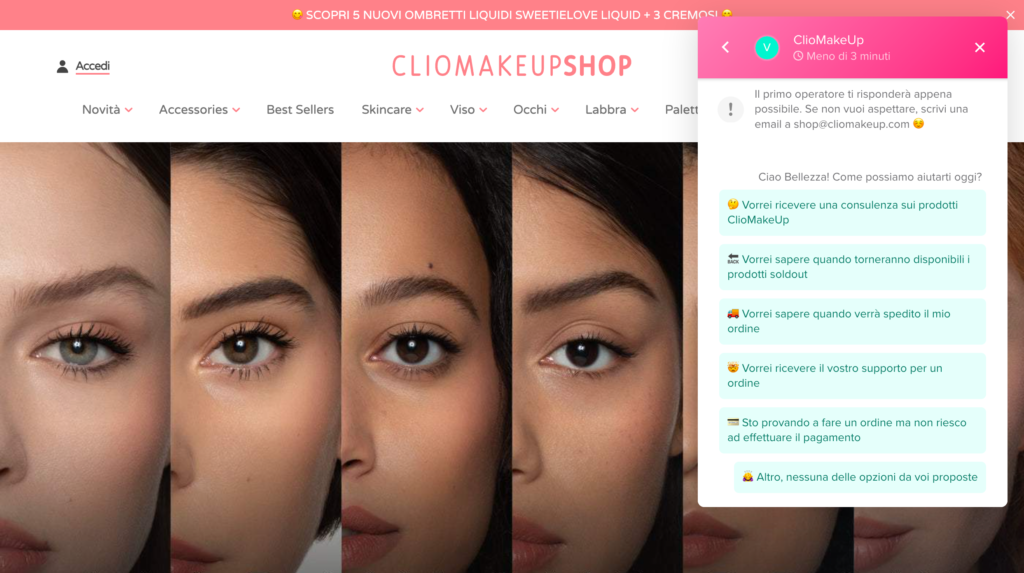Image resolution: width=1024 pixels, height=573 pixels.
Task: Open the Labbra menu
Action: 611,110
